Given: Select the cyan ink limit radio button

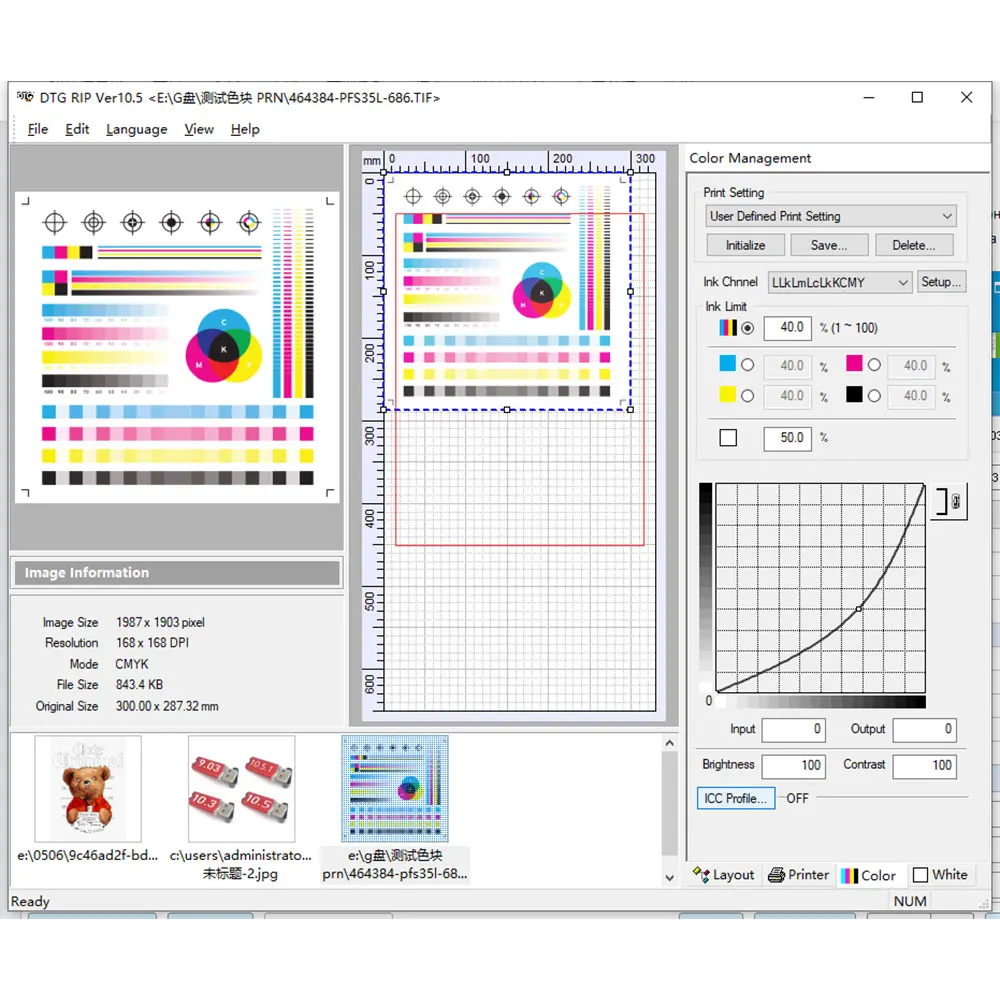Looking at the screenshot, I should click(x=747, y=365).
